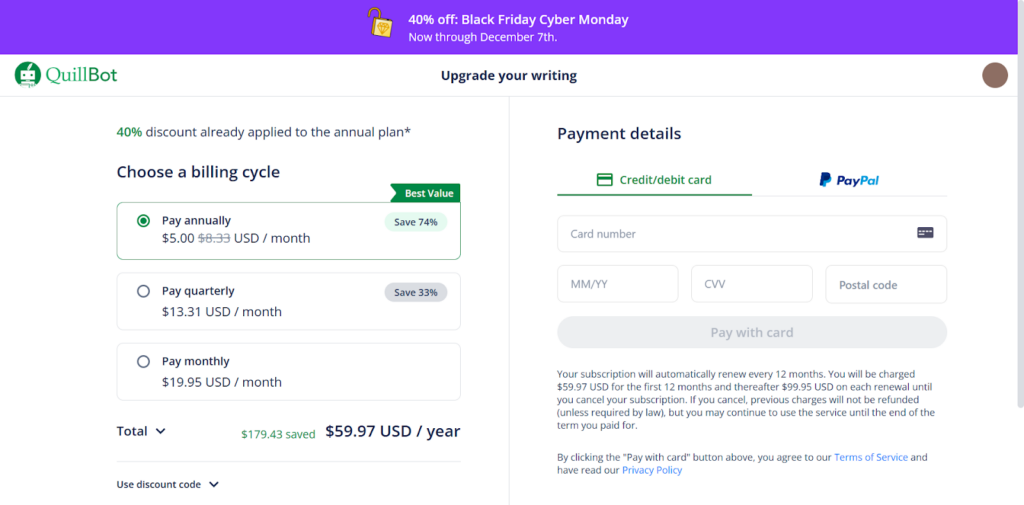Open the Terms of Service link

[870, 457]
